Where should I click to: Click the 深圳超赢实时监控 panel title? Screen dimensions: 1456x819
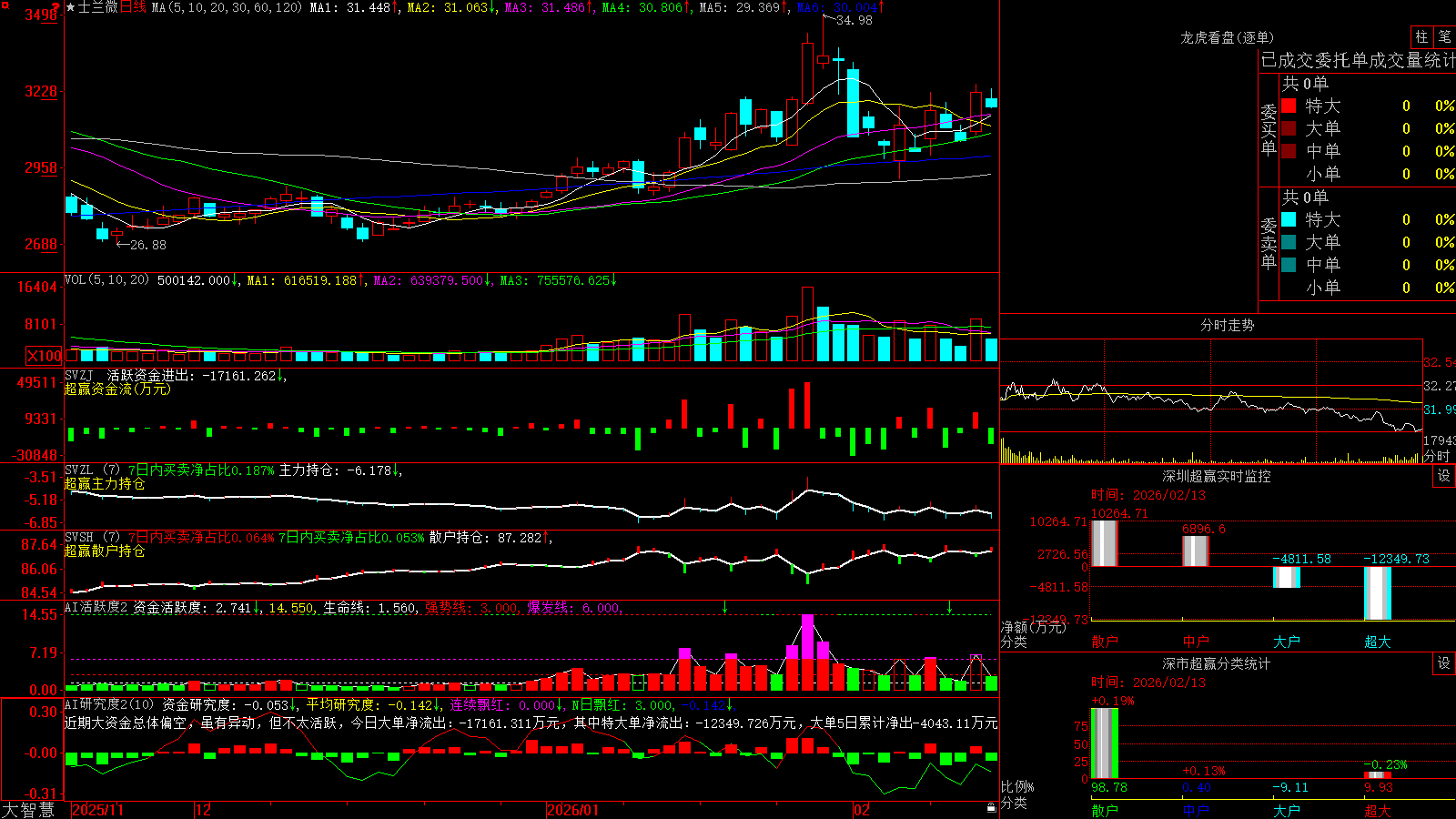[1216, 476]
